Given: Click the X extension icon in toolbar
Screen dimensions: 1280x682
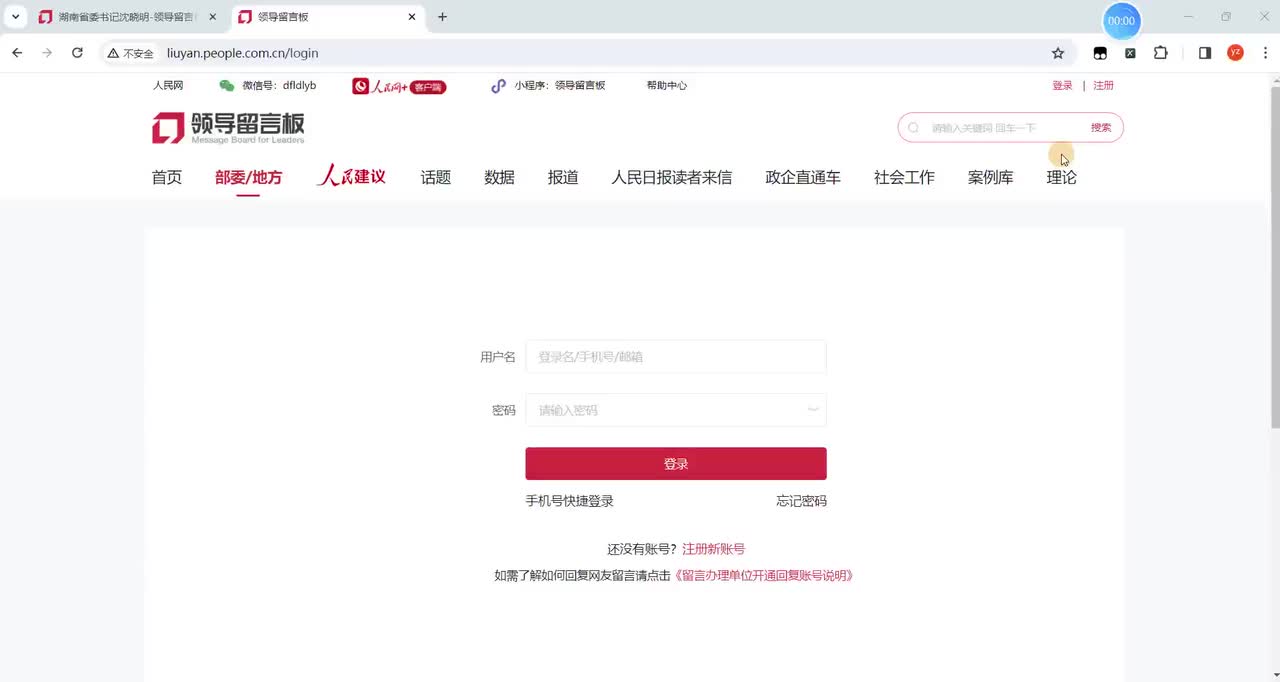Looking at the screenshot, I should (x=1130, y=53).
